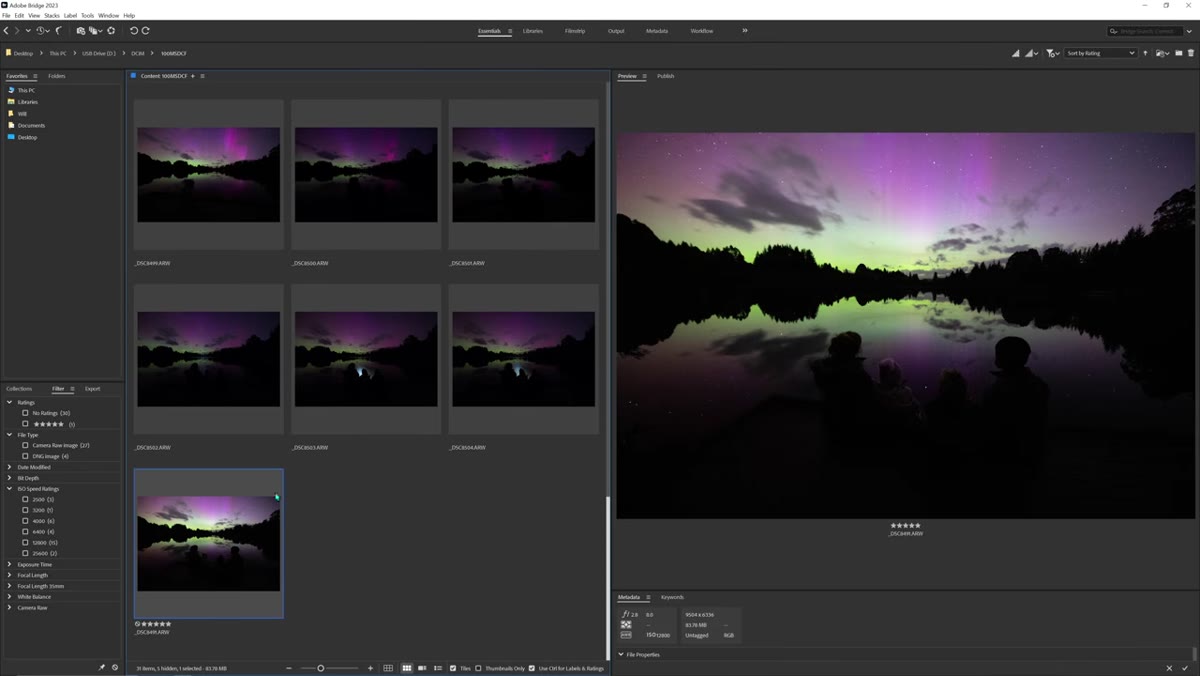Switch to thumbnails grid view
The image size is (1200, 676).
point(407,668)
